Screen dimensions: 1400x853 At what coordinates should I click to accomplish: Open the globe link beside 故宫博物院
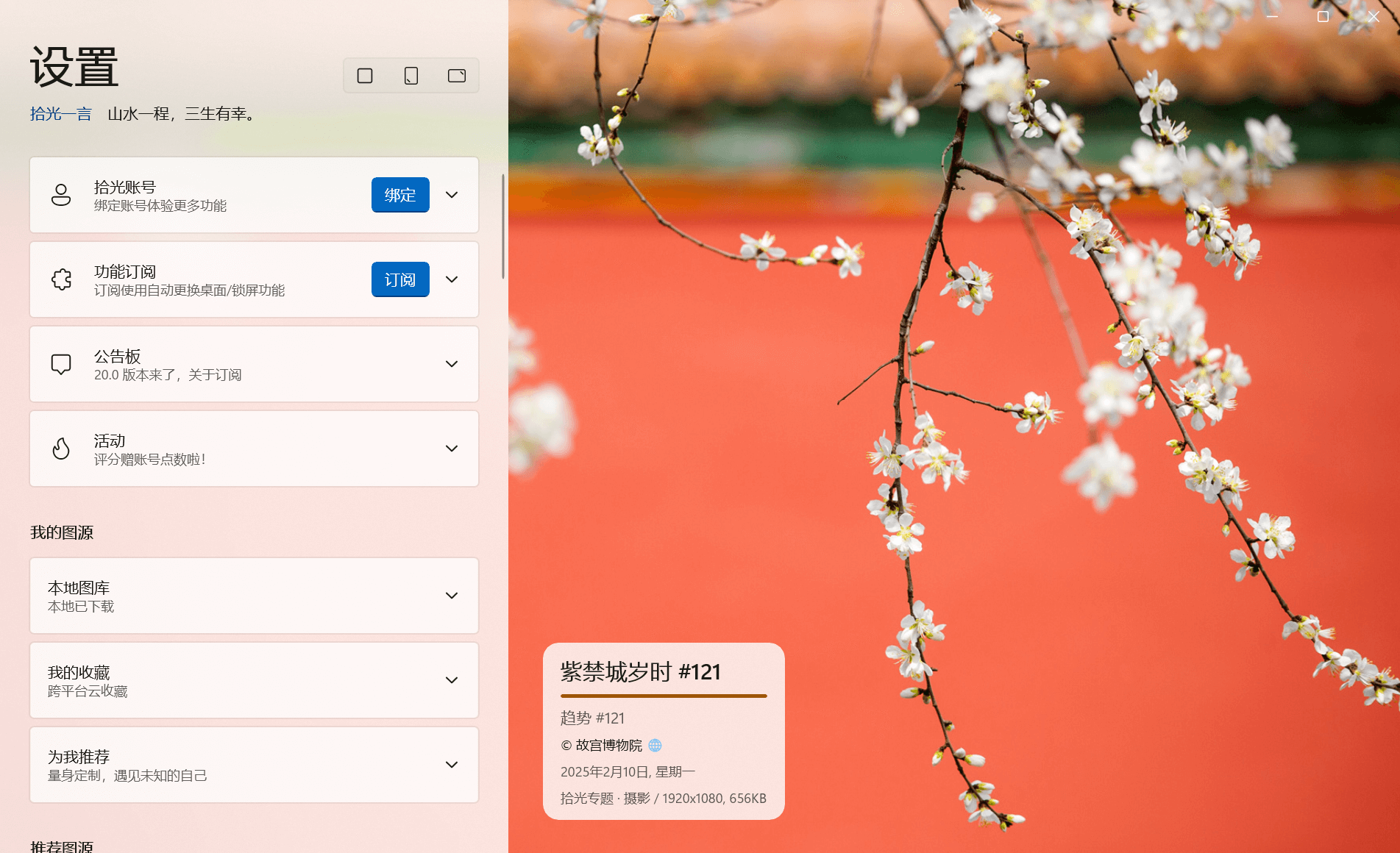[x=655, y=746]
